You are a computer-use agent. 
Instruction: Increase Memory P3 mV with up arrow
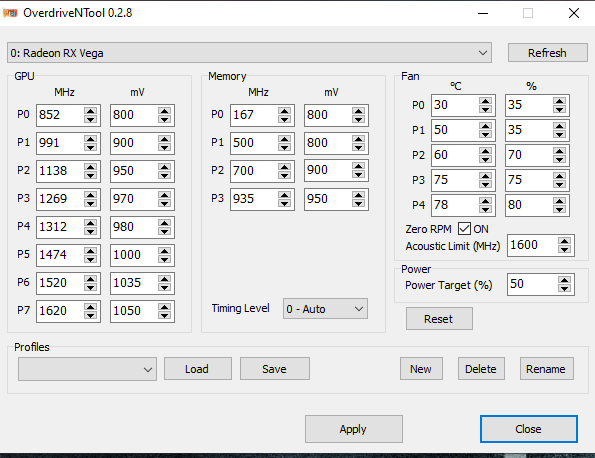[358, 195]
